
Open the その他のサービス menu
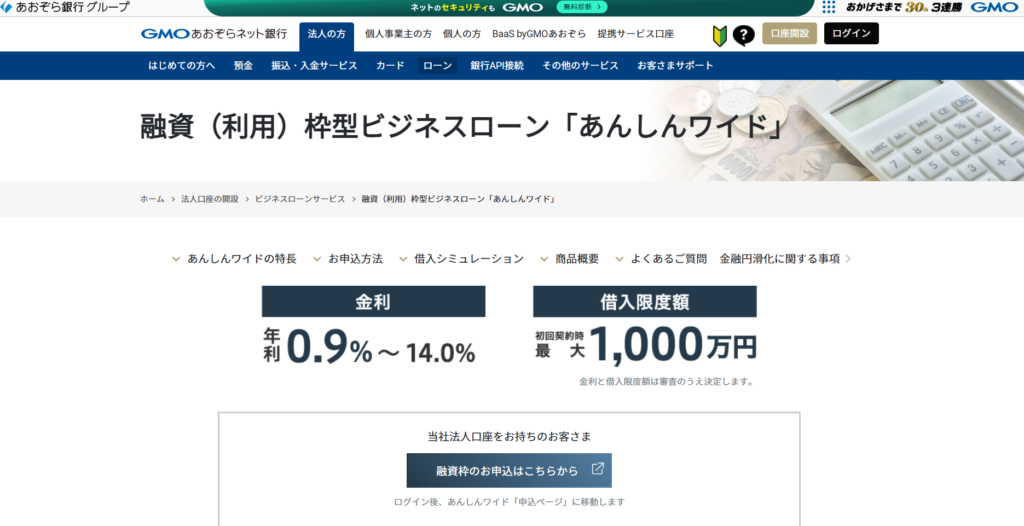point(580,65)
